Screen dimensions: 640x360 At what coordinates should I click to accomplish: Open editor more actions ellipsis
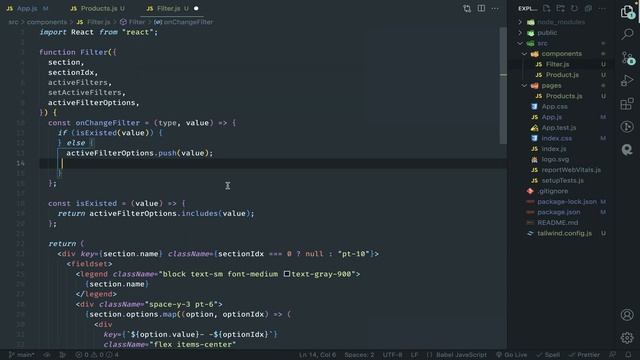tap(495, 9)
